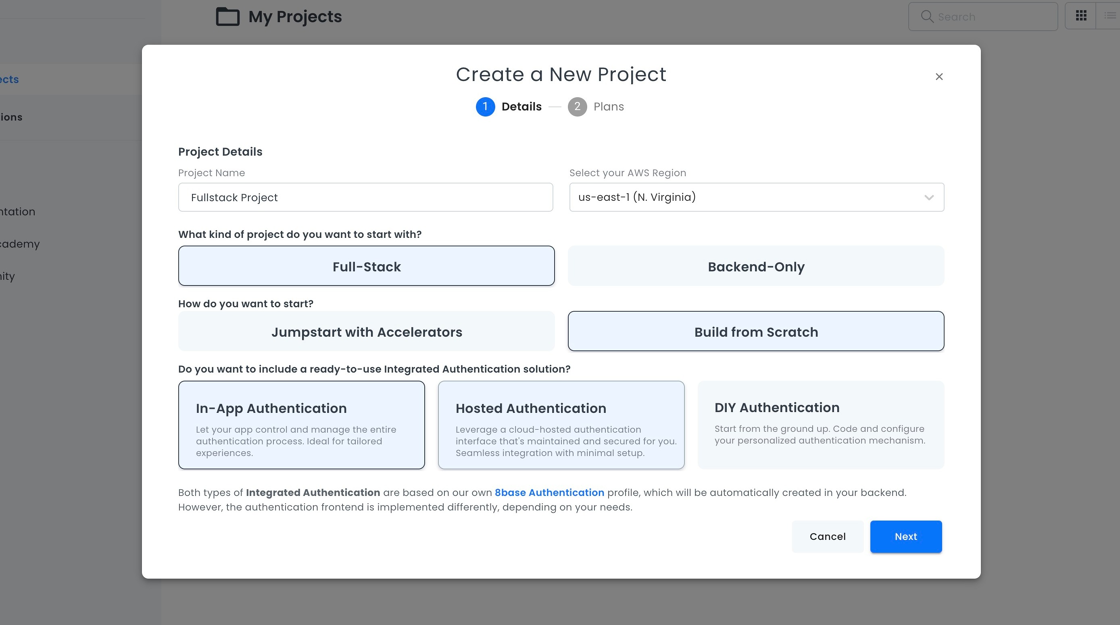
Task: Select In-App Authentication card
Action: tap(301, 425)
